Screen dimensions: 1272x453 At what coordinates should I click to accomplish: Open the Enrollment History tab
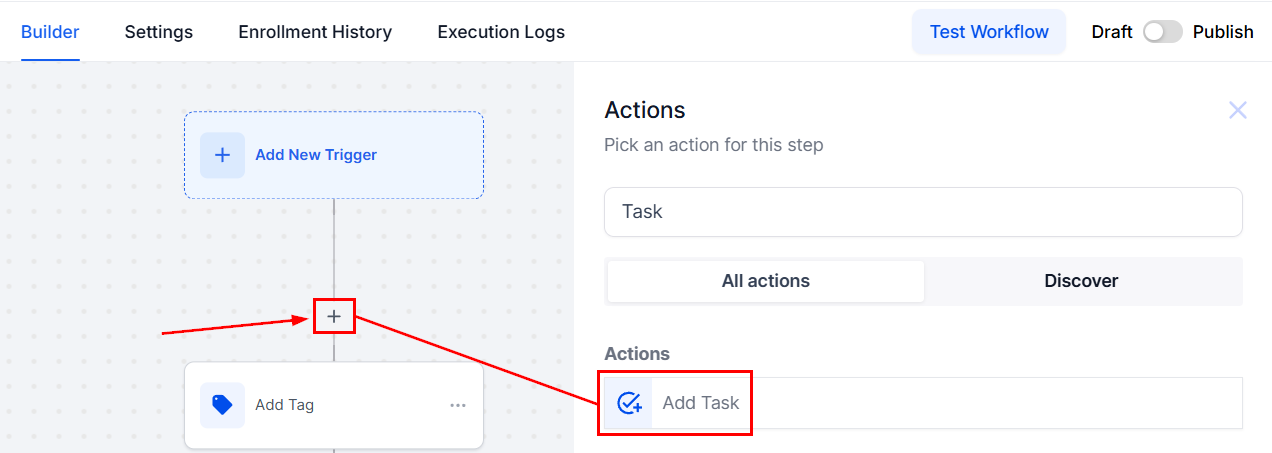pyautogui.click(x=315, y=32)
